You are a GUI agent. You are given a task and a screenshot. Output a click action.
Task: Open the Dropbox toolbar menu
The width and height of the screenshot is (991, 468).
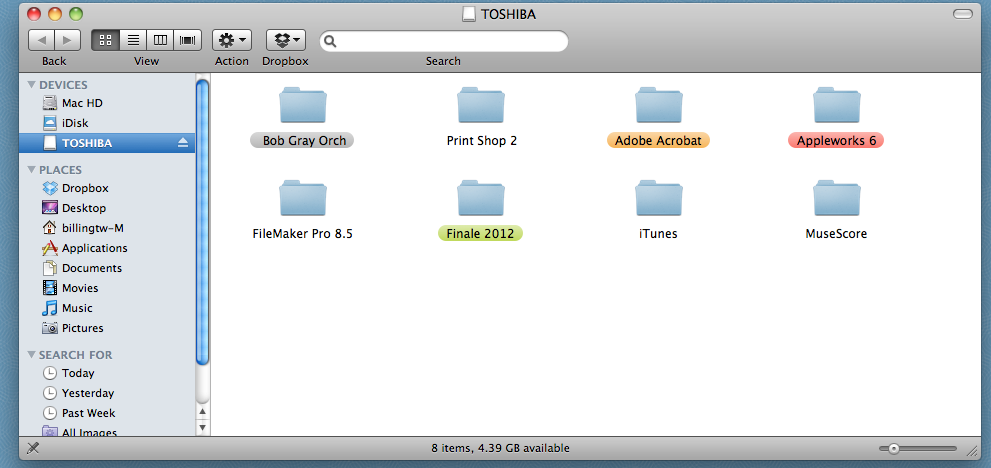(x=286, y=40)
